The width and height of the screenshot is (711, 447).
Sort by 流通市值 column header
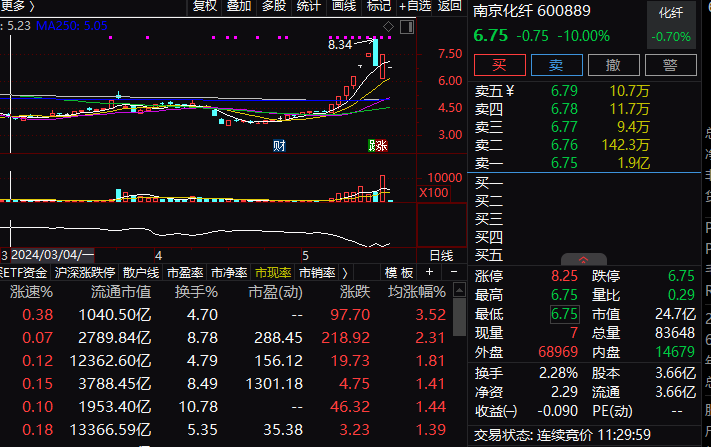pos(121,292)
